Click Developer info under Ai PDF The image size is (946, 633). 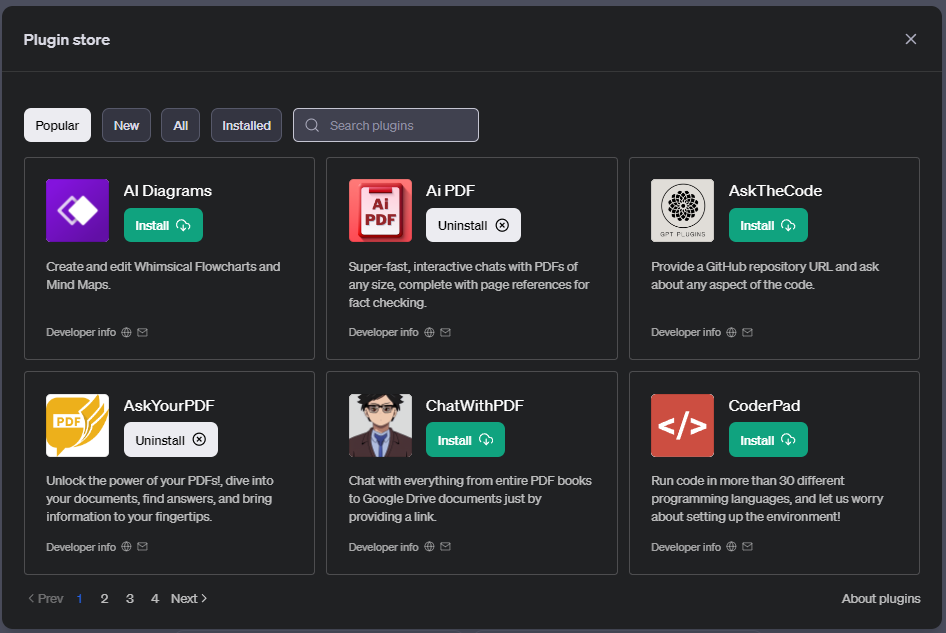(x=384, y=332)
